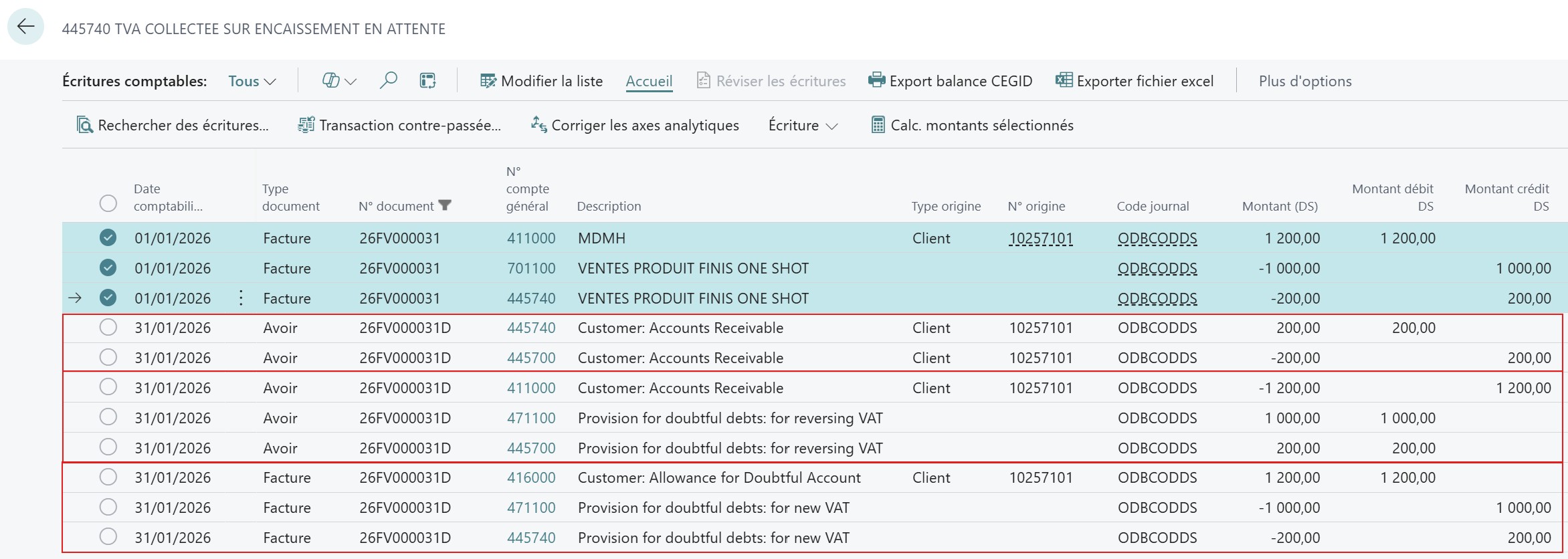Click the Code journal column header
This screenshot has width=1568, height=559.
[1153, 206]
